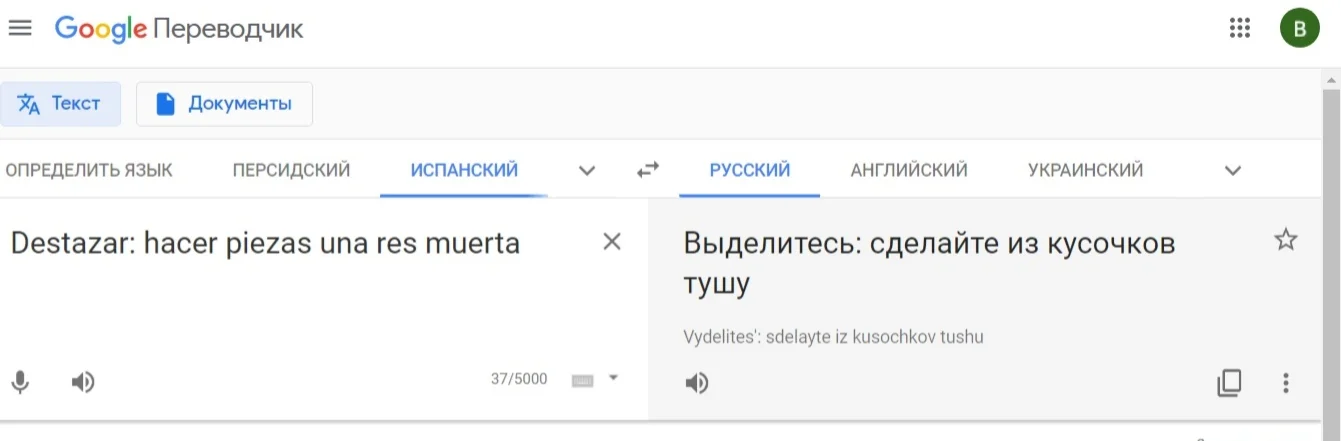Swap source and target languages
The image size is (1341, 441).
point(648,170)
